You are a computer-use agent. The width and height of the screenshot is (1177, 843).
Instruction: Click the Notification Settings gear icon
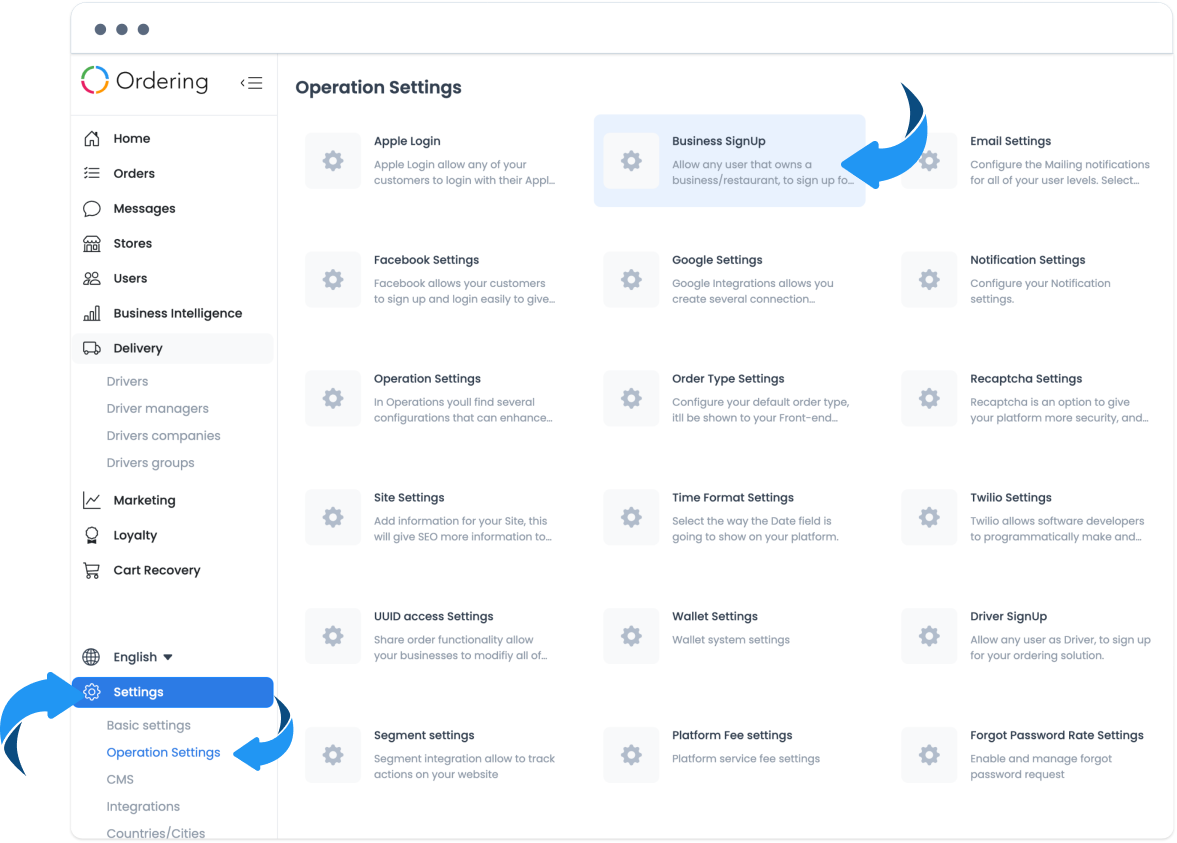(x=929, y=279)
